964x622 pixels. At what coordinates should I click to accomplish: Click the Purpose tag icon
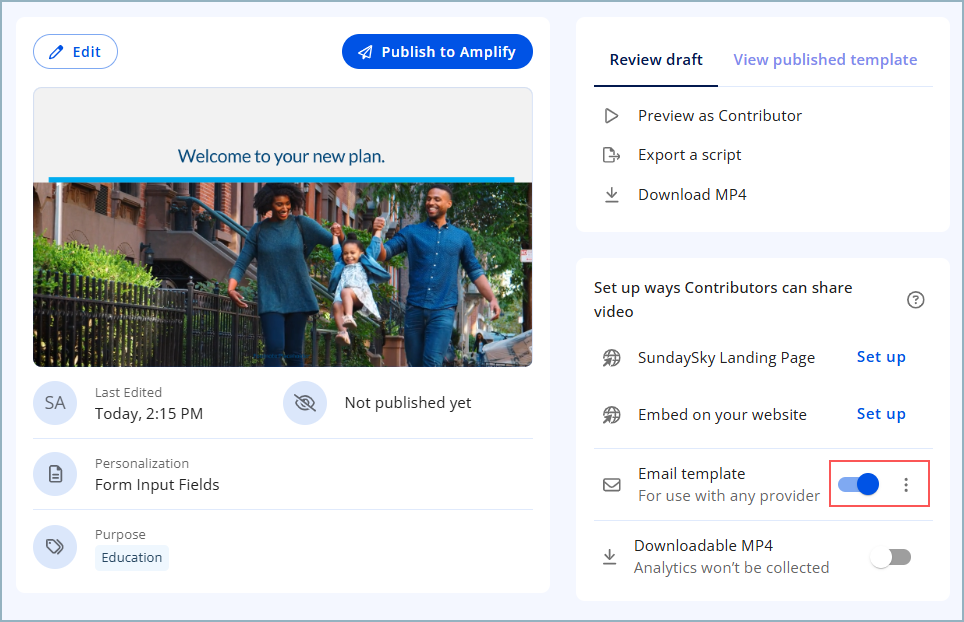coord(55,546)
